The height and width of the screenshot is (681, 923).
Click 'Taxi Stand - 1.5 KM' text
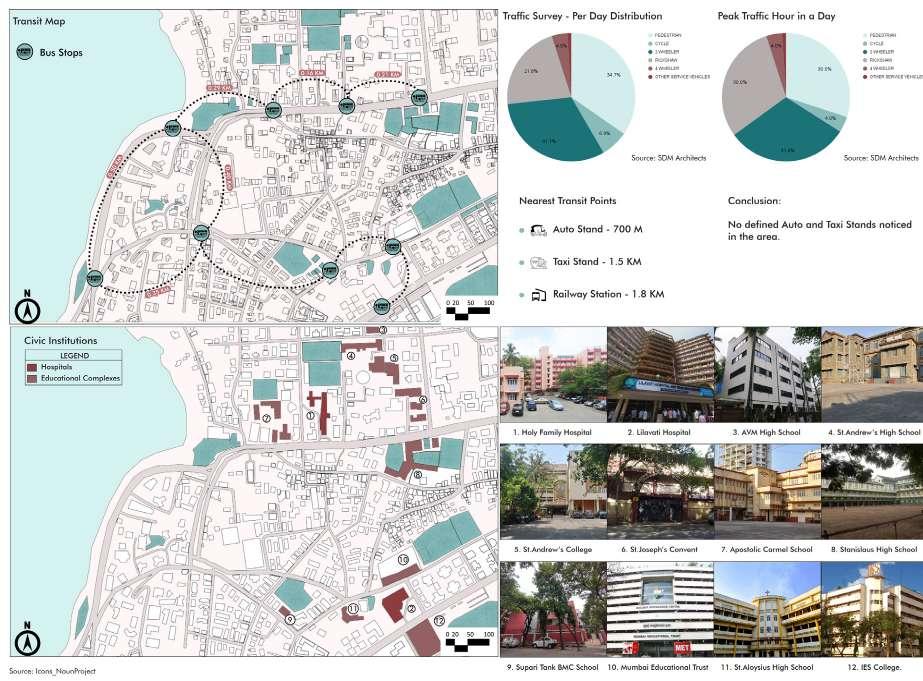click(597, 261)
